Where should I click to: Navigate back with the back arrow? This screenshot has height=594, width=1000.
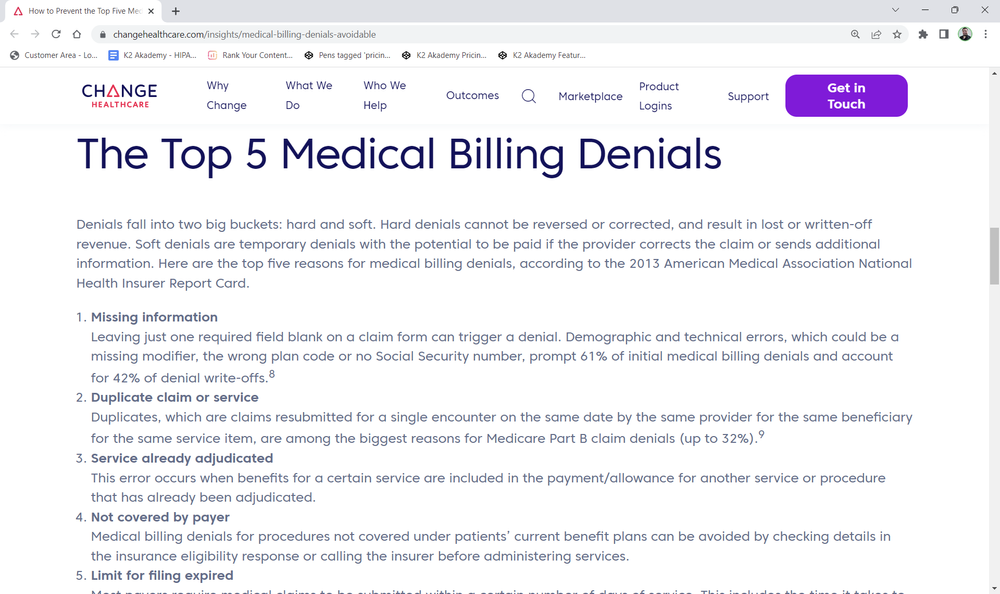[x=14, y=33]
